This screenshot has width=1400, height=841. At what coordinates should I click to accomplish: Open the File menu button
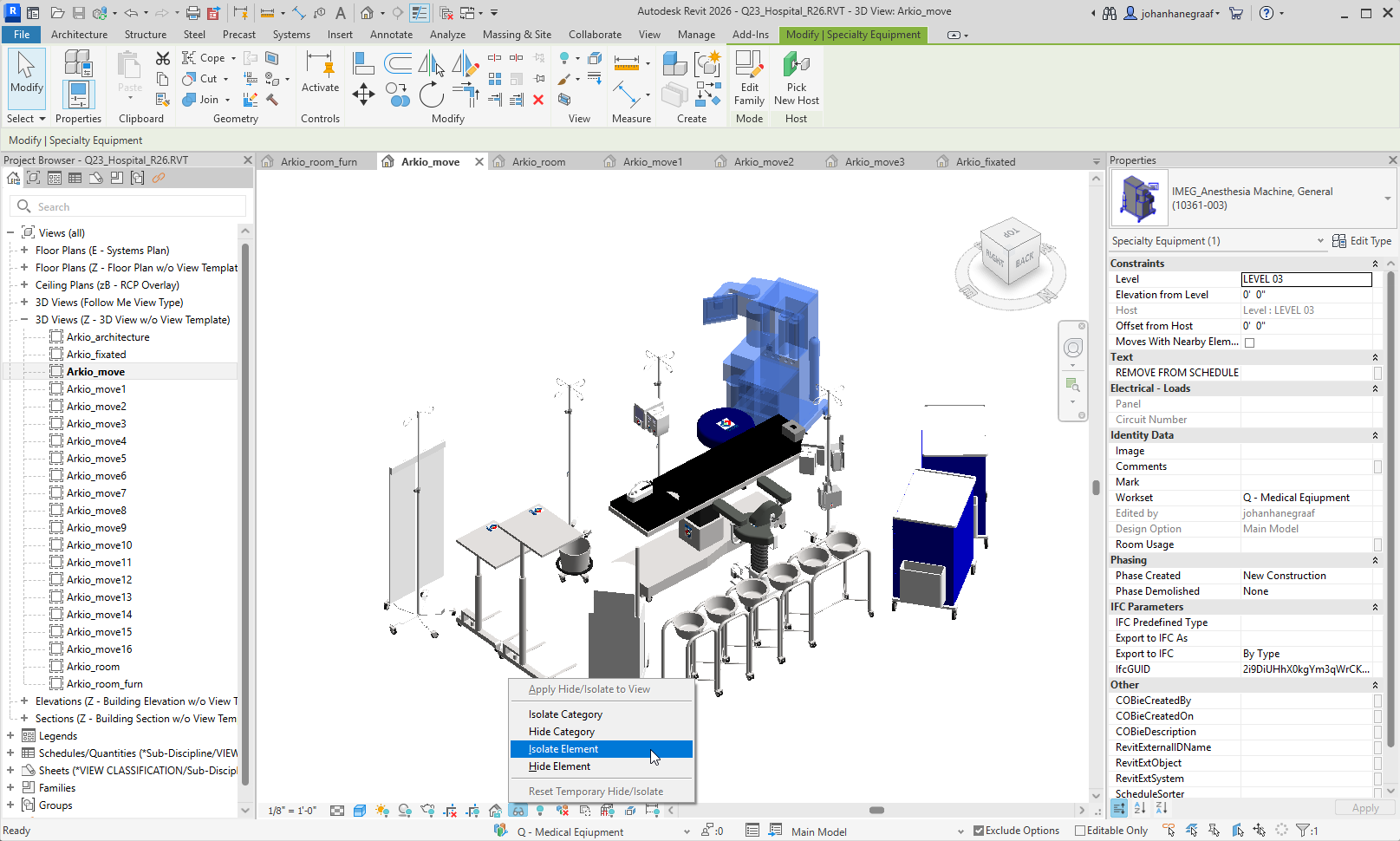22,35
